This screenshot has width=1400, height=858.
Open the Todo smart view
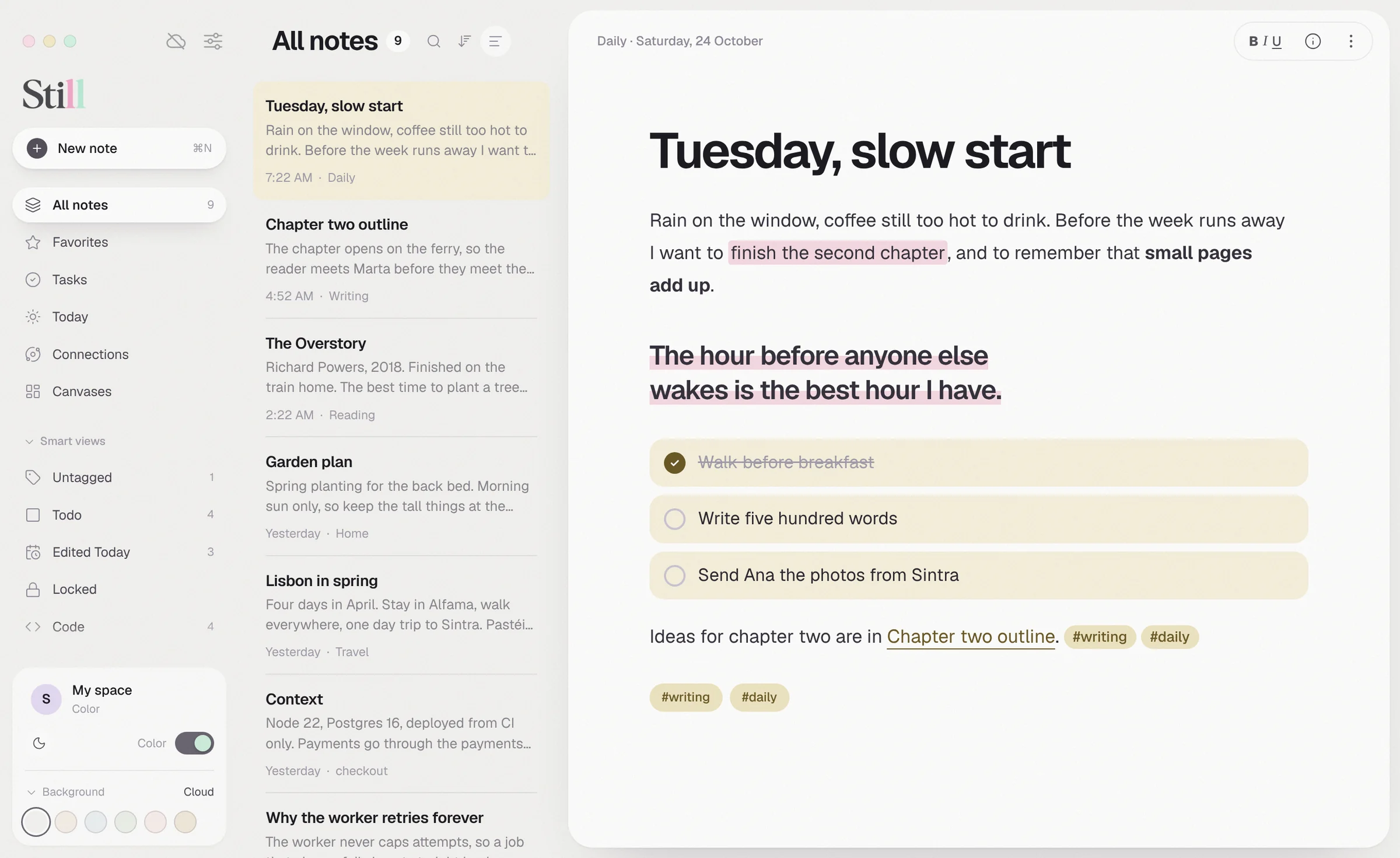pyautogui.click(x=119, y=515)
